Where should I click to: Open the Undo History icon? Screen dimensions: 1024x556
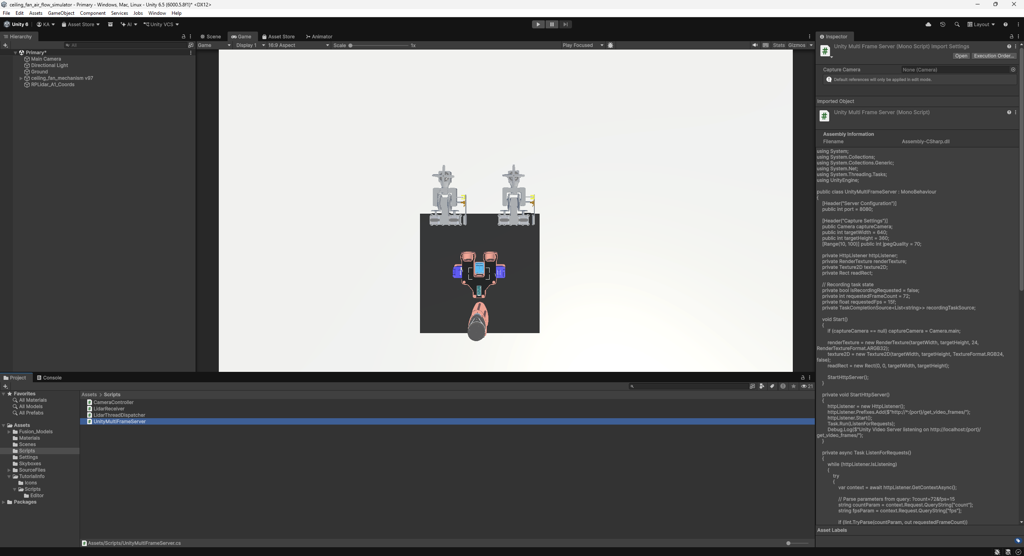pos(942,24)
